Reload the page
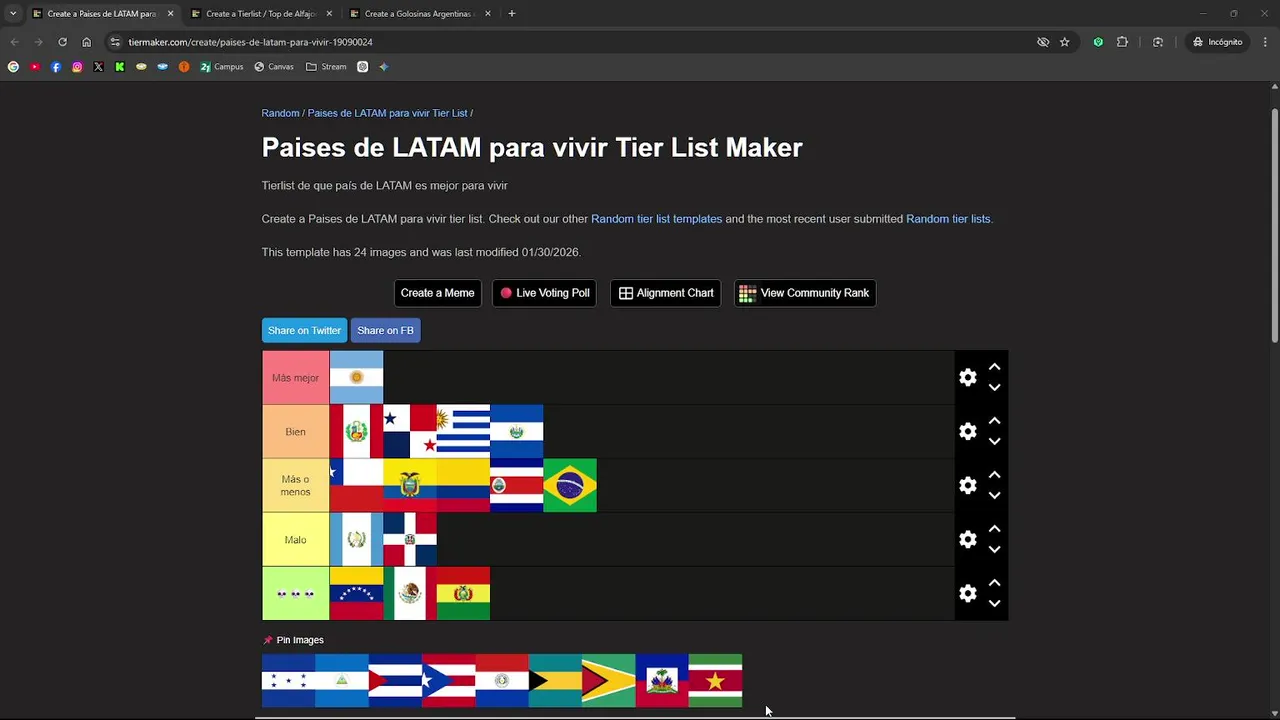This screenshot has width=1280, height=720. (x=62, y=42)
